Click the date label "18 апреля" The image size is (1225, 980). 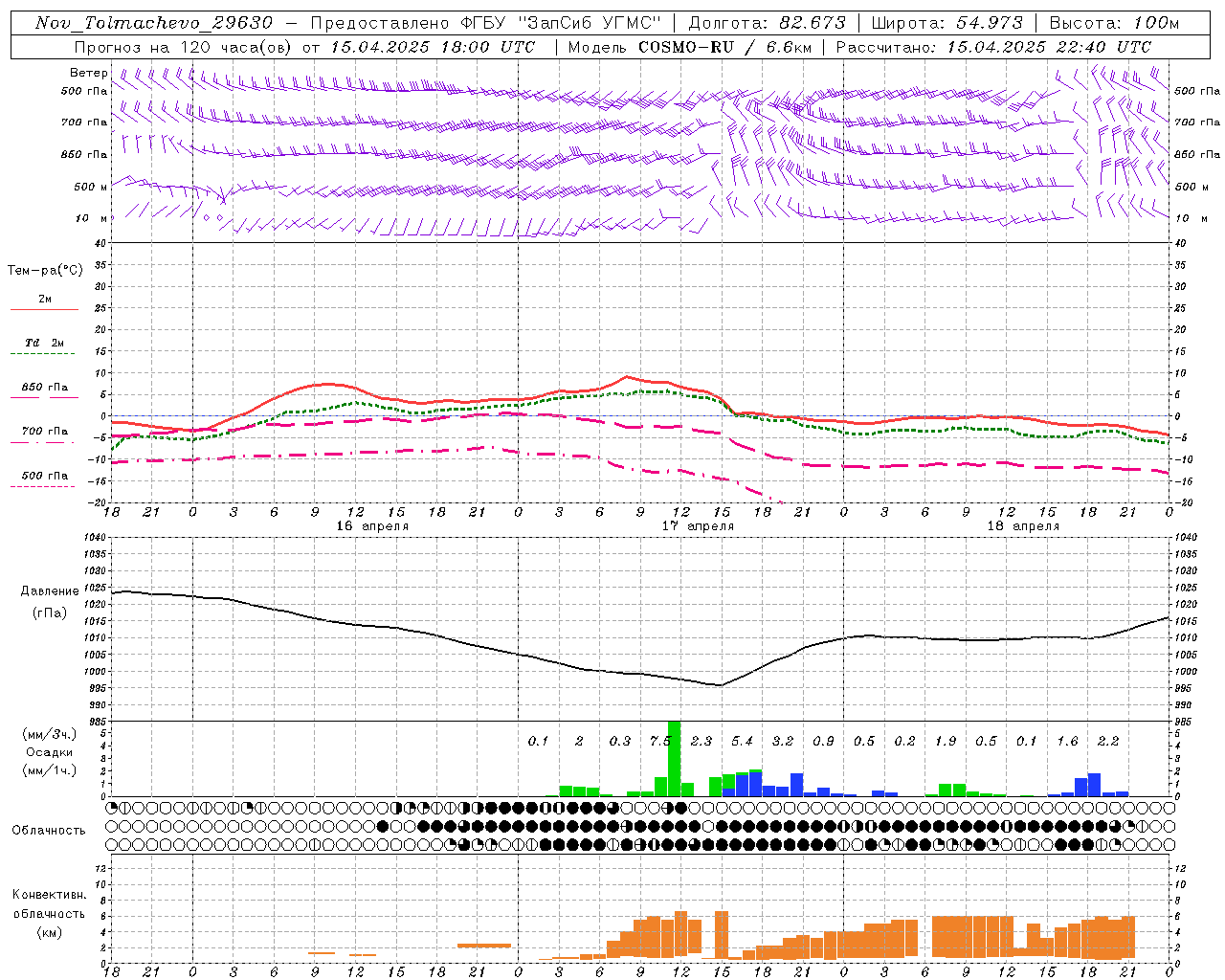[x=1023, y=526]
